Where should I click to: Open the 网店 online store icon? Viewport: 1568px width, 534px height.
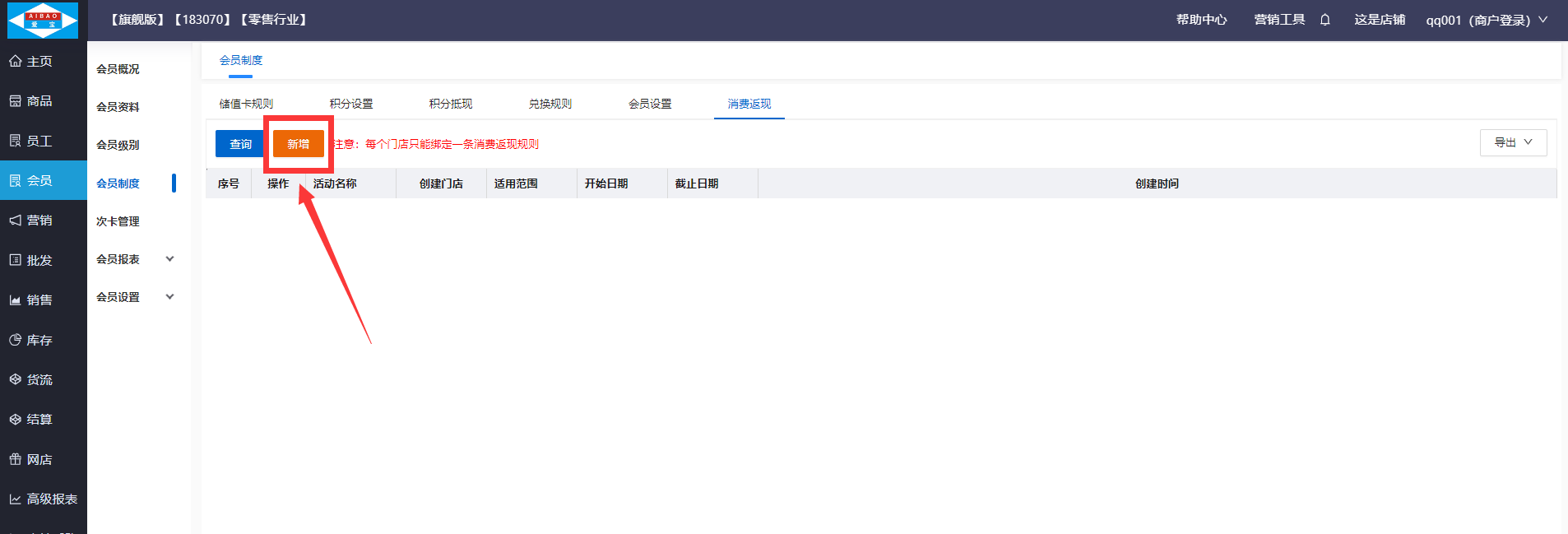point(15,459)
